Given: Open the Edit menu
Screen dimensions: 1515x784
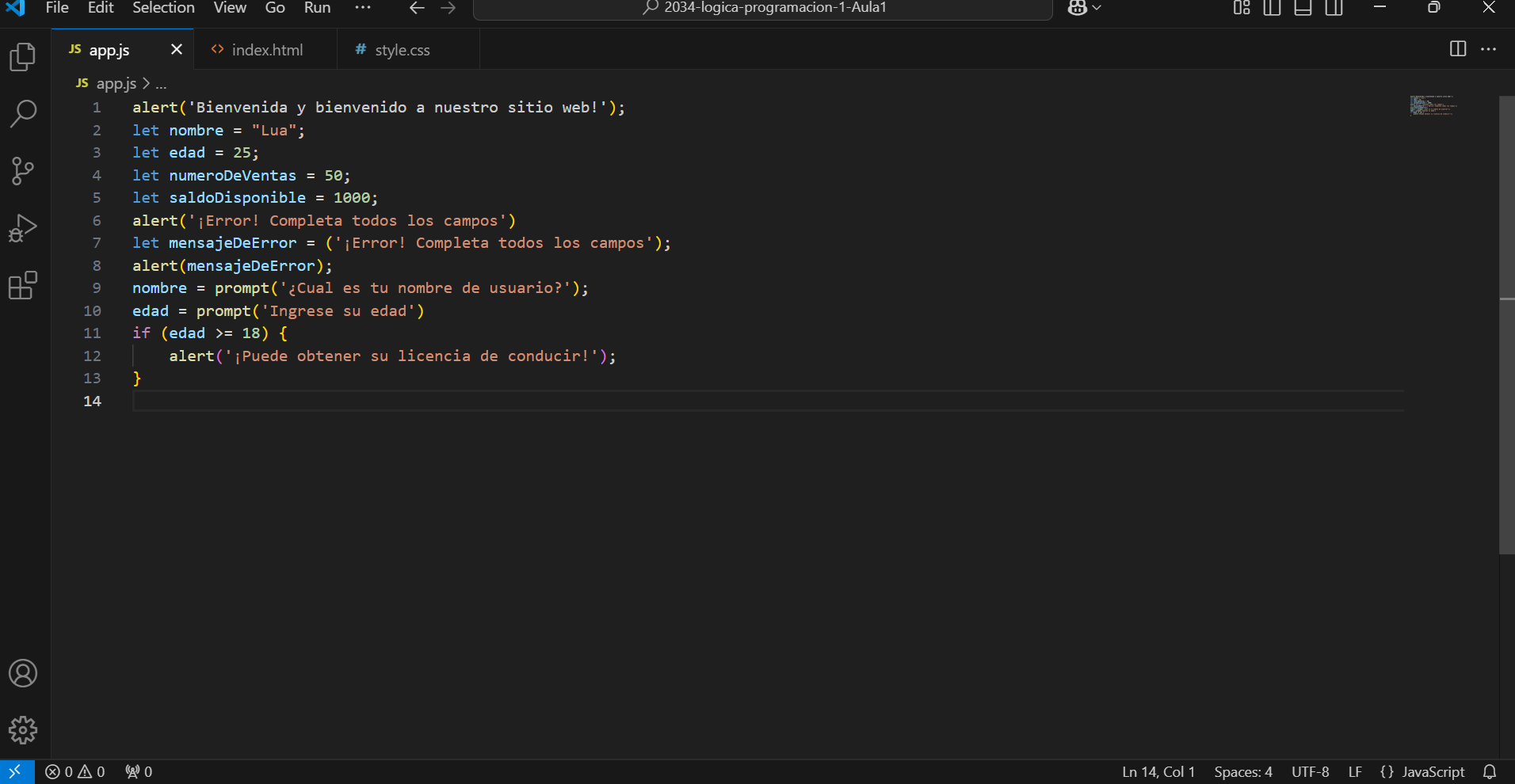Looking at the screenshot, I should [101, 8].
